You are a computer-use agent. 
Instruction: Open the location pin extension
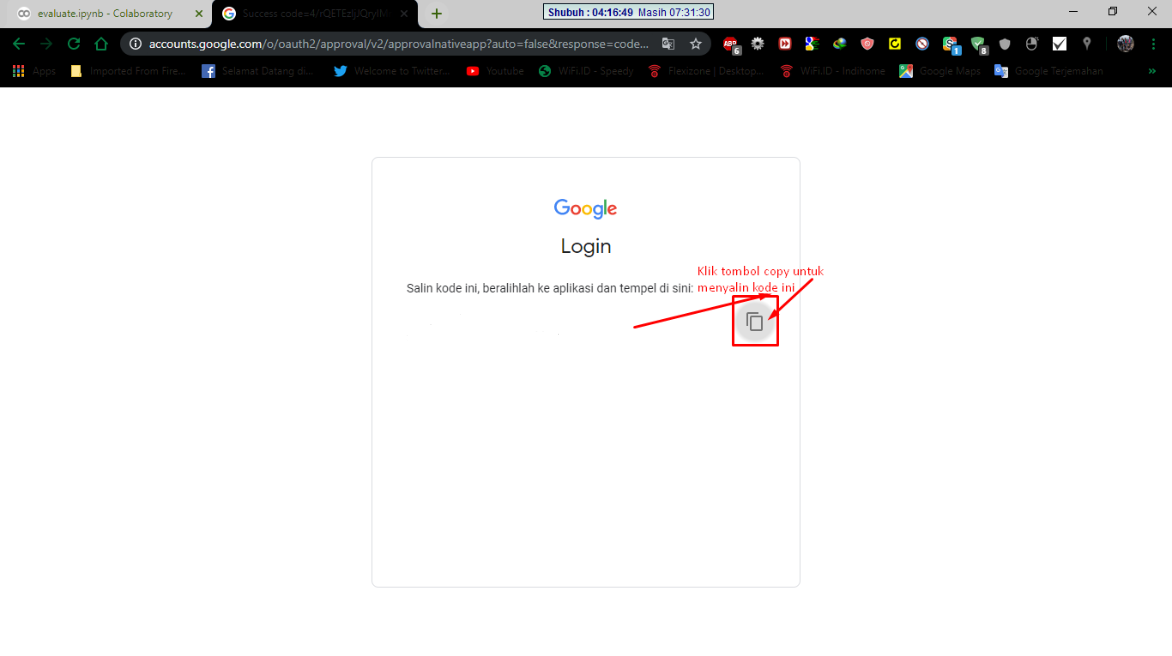click(1087, 44)
